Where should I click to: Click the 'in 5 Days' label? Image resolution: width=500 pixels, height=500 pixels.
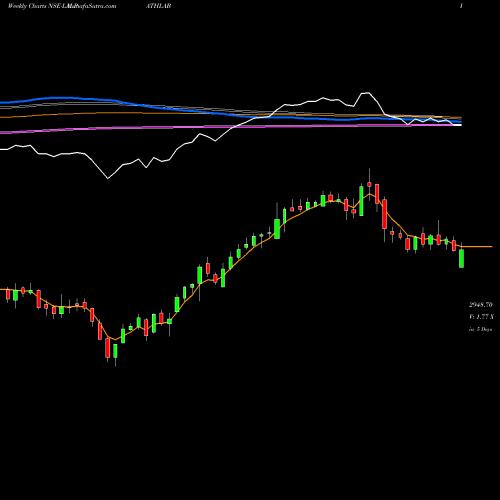tap(480, 329)
